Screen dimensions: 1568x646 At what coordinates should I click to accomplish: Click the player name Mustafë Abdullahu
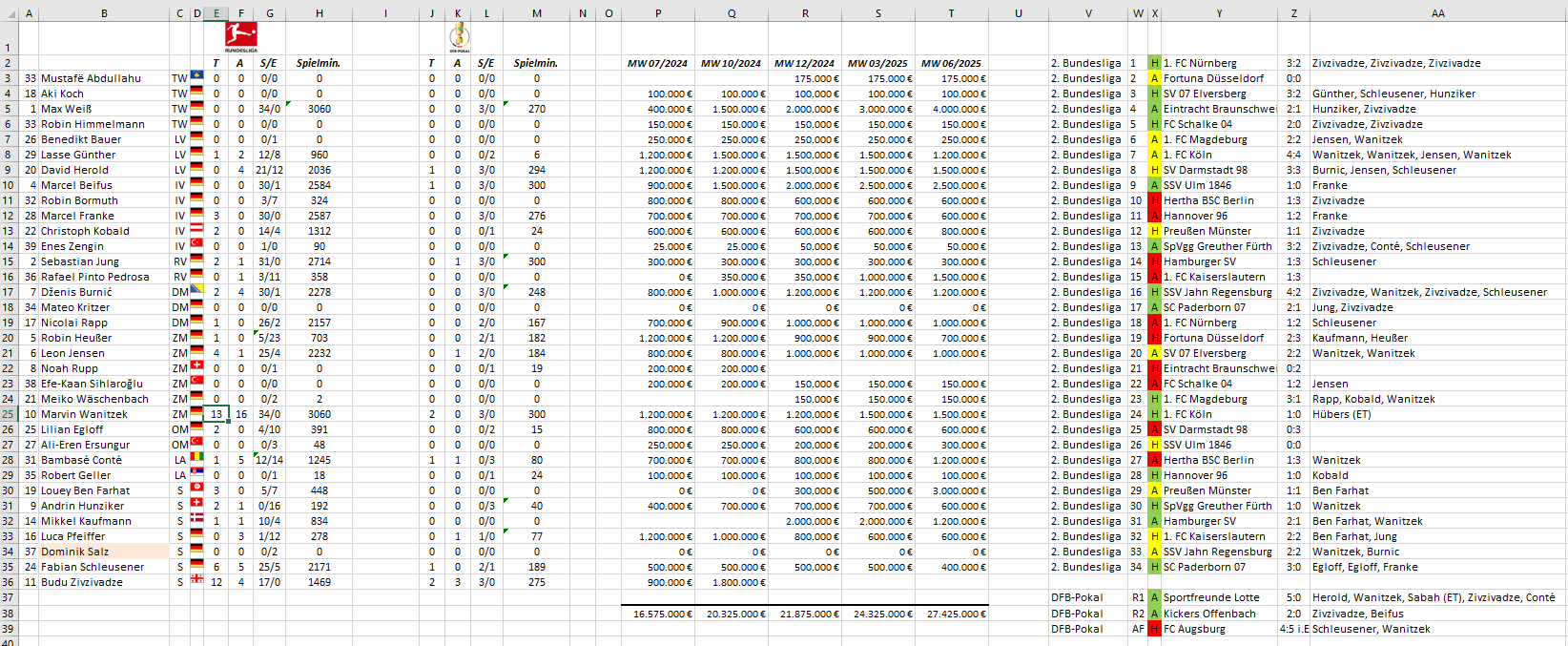[x=91, y=78]
